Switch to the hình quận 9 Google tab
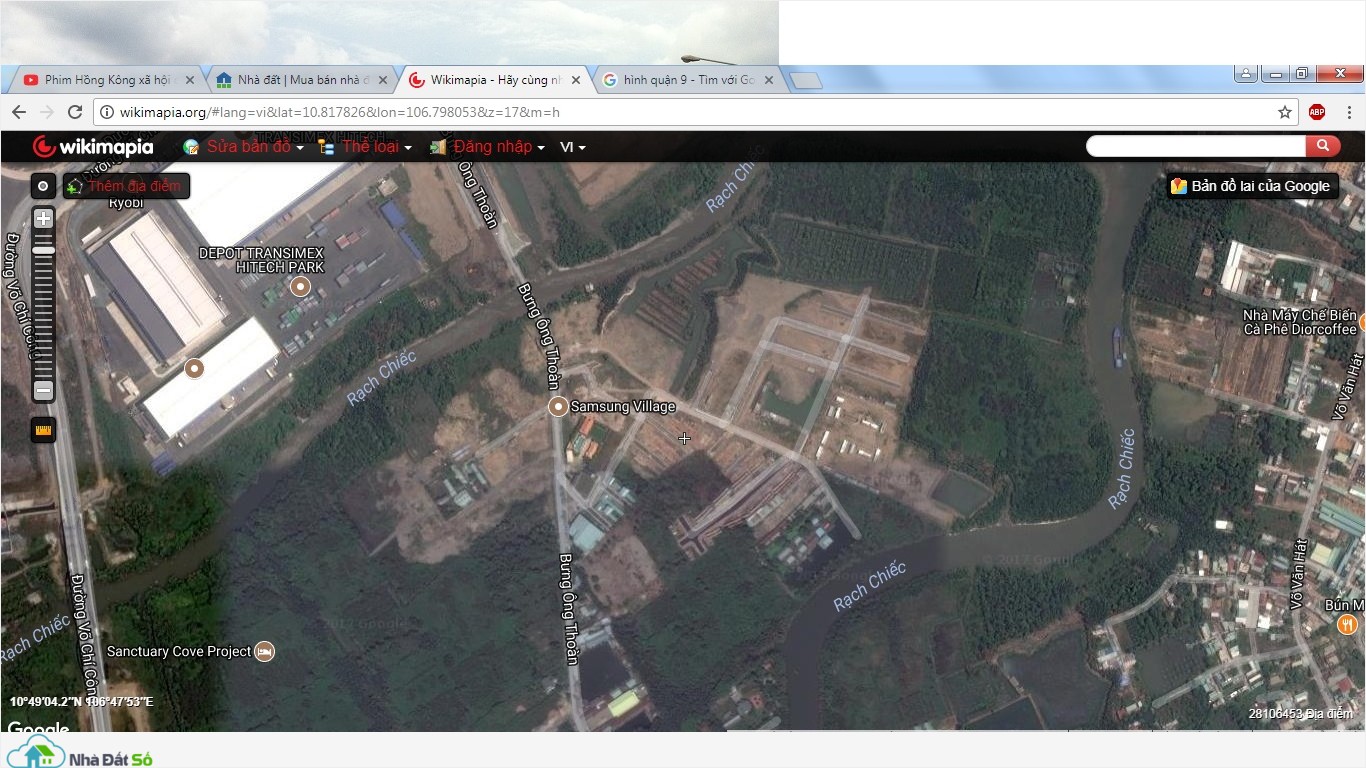1366x768 pixels. pyautogui.click(x=687, y=80)
